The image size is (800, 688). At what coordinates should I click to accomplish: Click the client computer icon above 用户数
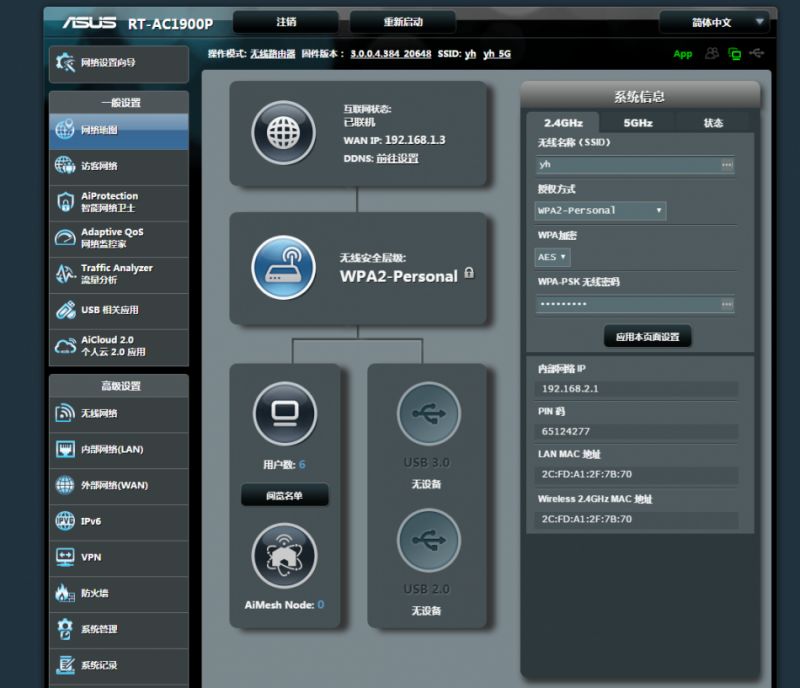click(284, 413)
